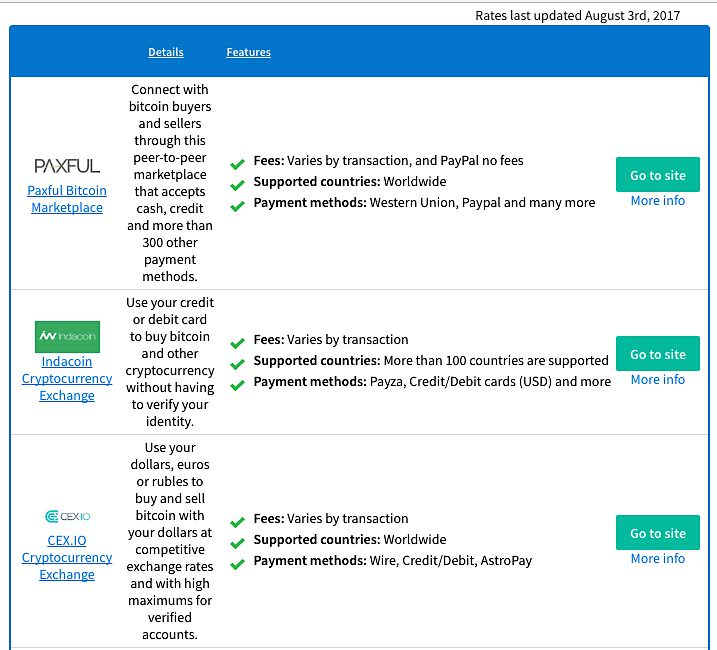
Task: Open the Paxful Bitcoin Marketplace link
Action: pos(67,199)
